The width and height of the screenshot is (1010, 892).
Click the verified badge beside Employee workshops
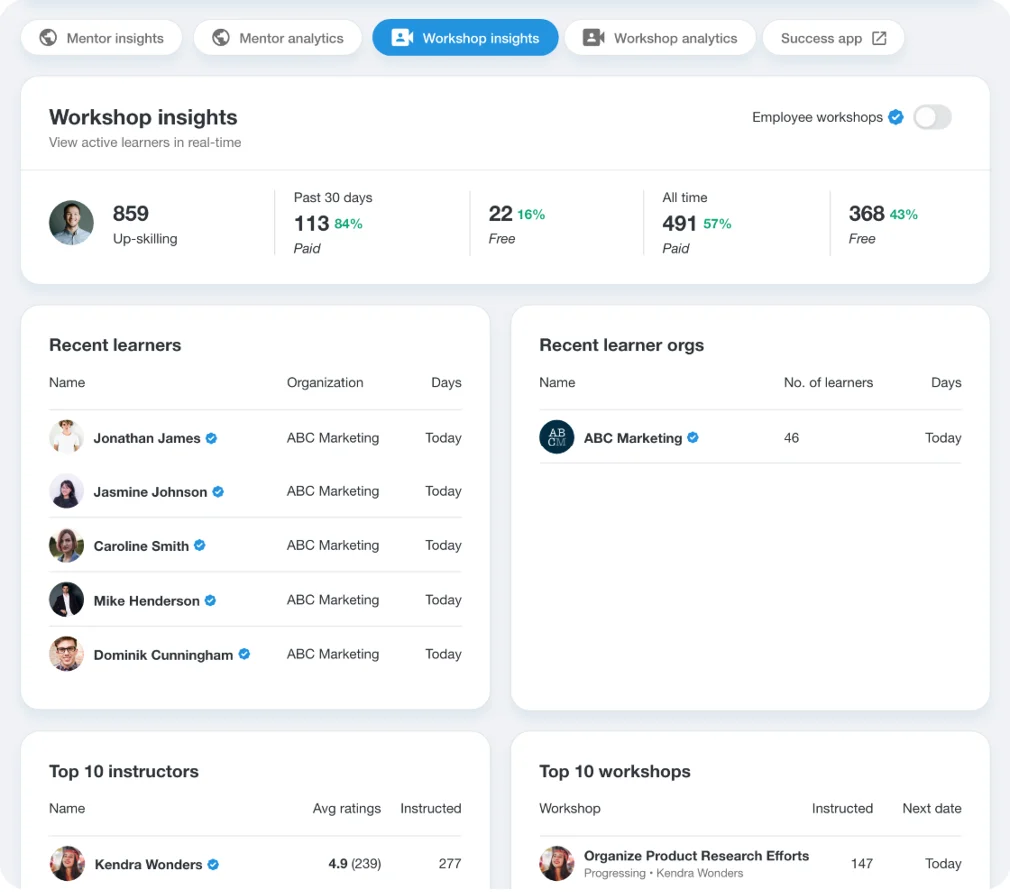coord(895,117)
